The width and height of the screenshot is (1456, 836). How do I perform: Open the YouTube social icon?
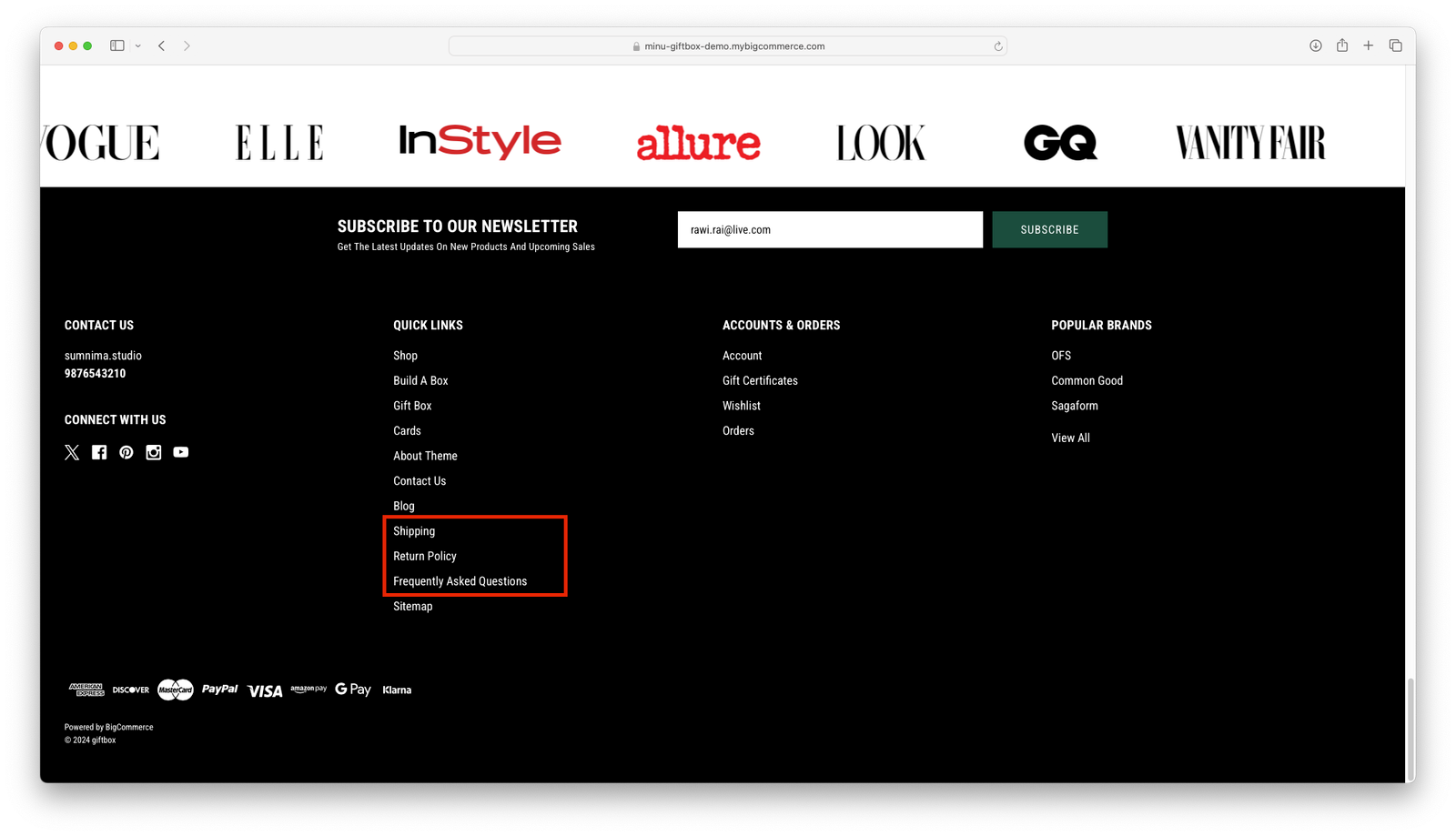pos(181,452)
